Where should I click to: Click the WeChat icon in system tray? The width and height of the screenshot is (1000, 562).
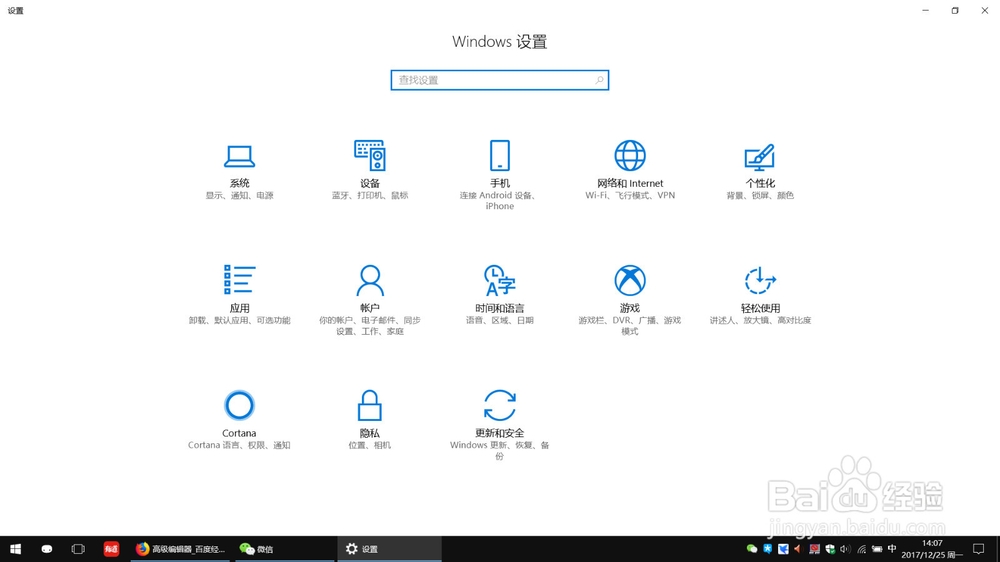coord(752,549)
